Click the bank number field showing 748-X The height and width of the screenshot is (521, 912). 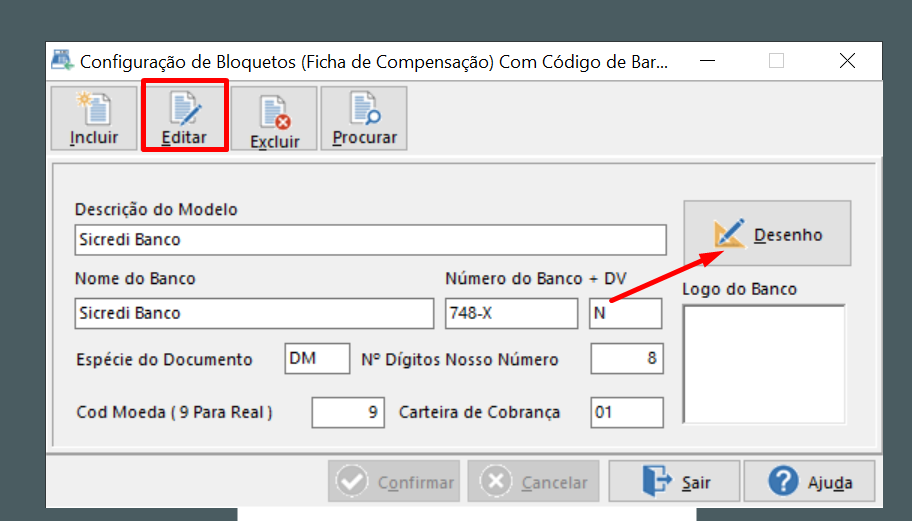tap(511, 313)
